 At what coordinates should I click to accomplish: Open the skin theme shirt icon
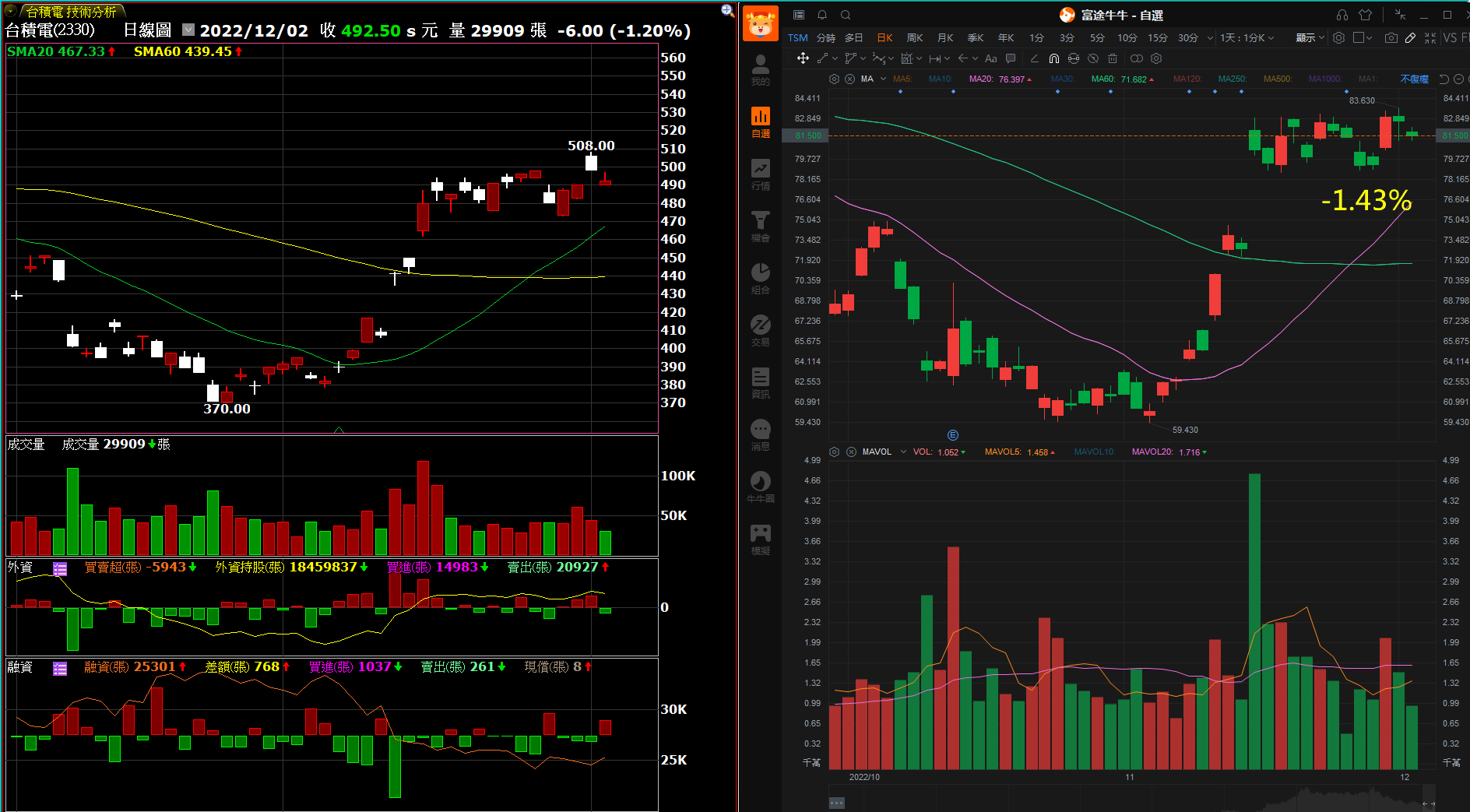pyautogui.click(x=1366, y=15)
